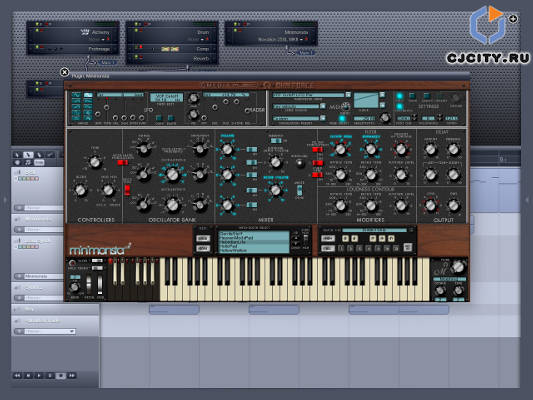Click the red-ringed volume knob in Output section
The height and width of the screenshot is (400, 533).
(430, 205)
